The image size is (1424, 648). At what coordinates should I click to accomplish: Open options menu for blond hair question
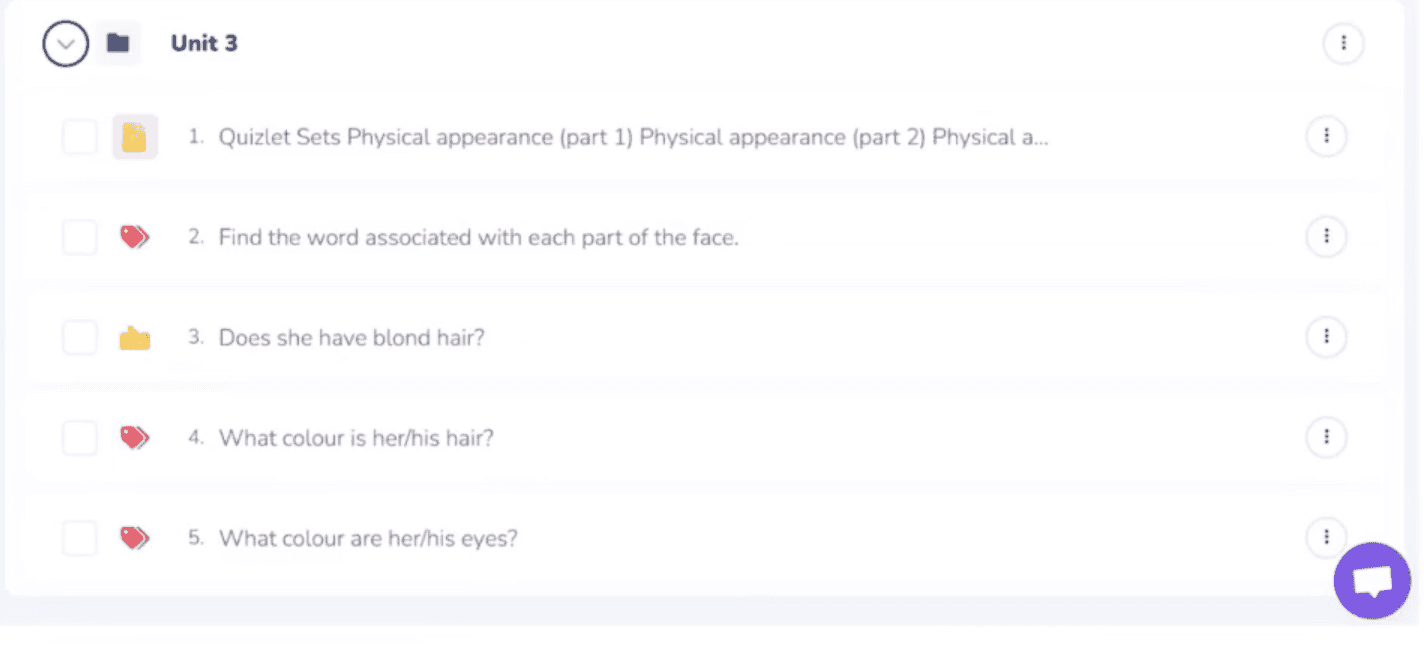point(1326,336)
